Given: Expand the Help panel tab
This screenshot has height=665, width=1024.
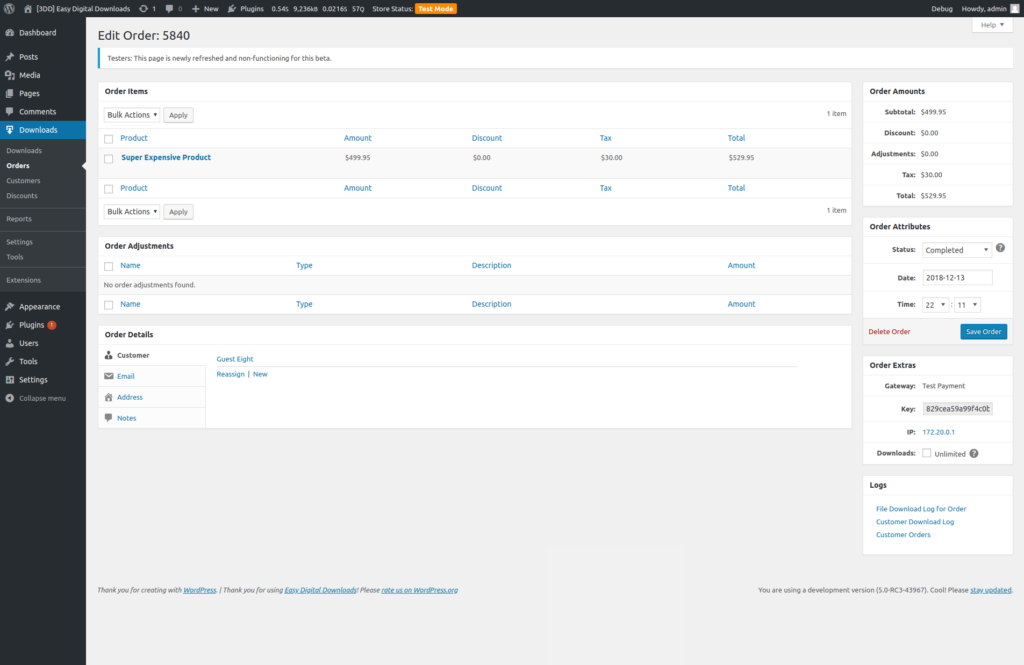Looking at the screenshot, I should (991, 25).
